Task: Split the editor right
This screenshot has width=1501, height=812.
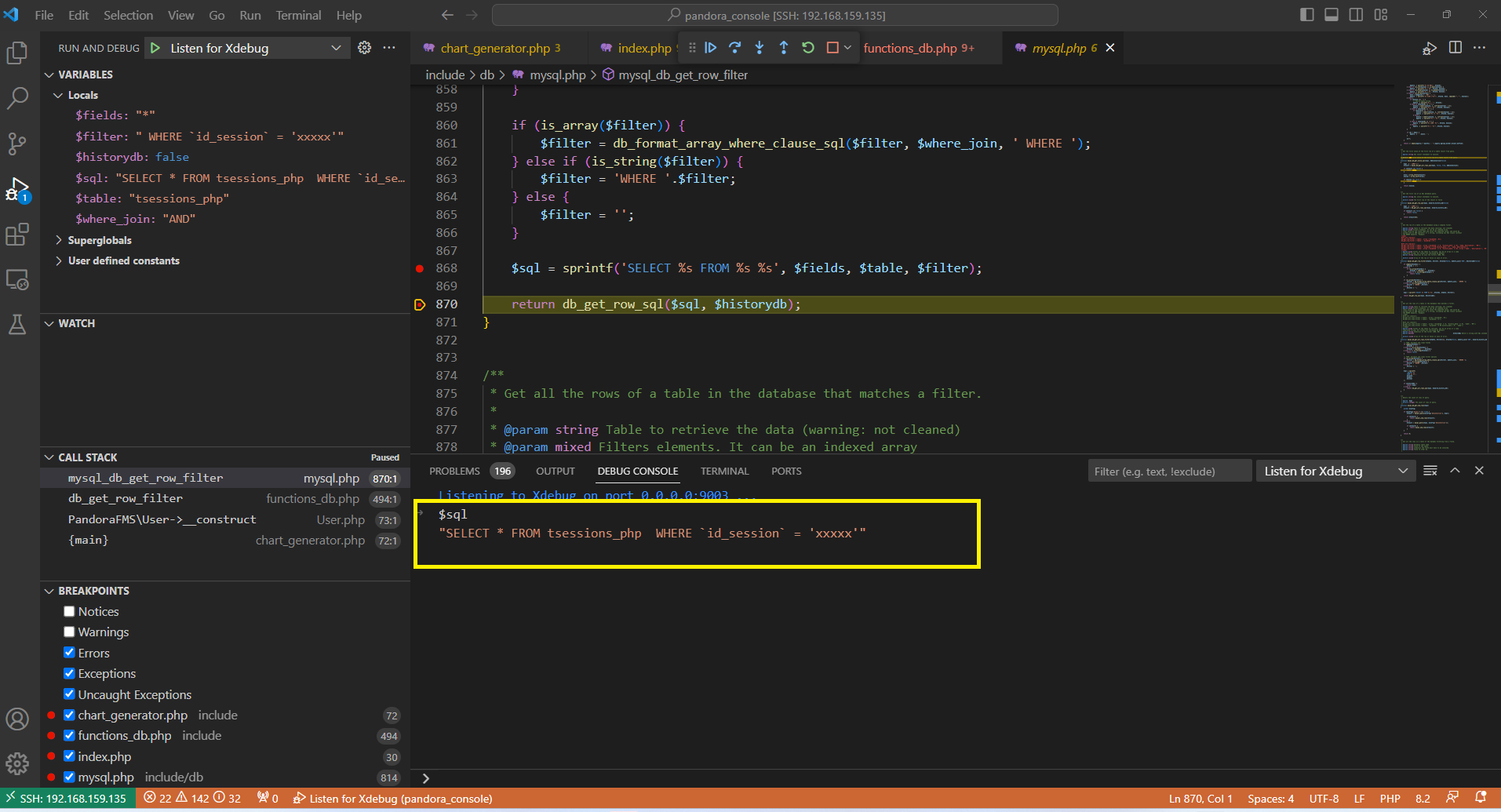Action: pos(1455,48)
